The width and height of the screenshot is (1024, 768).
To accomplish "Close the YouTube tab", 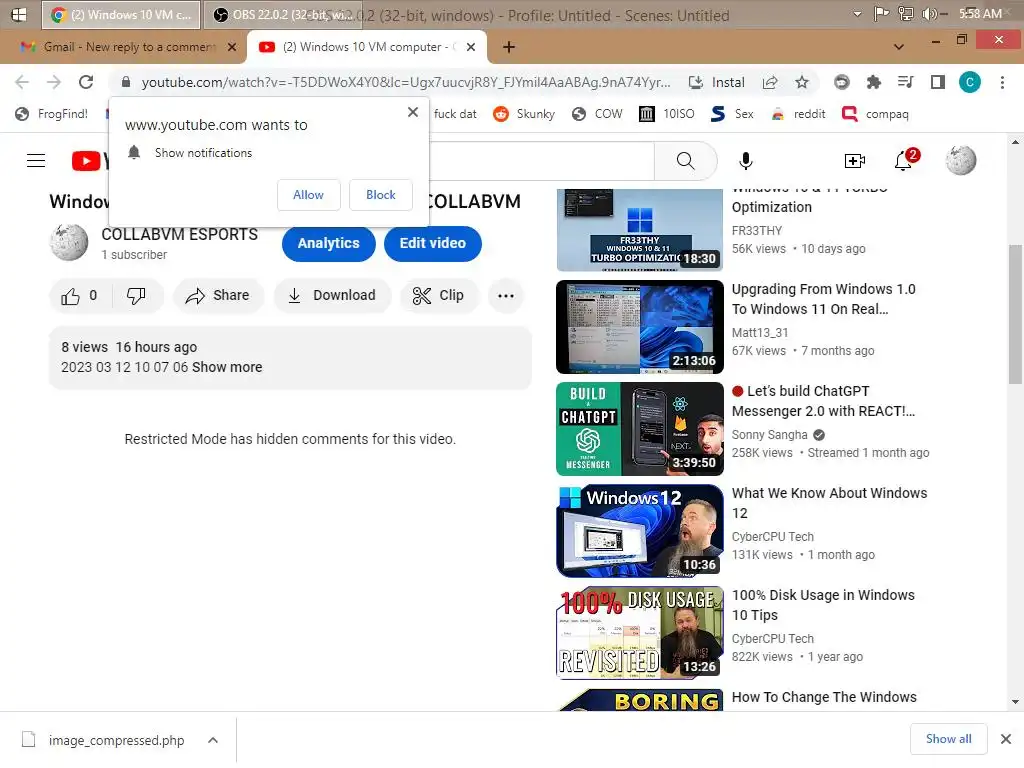I will coord(471,47).
